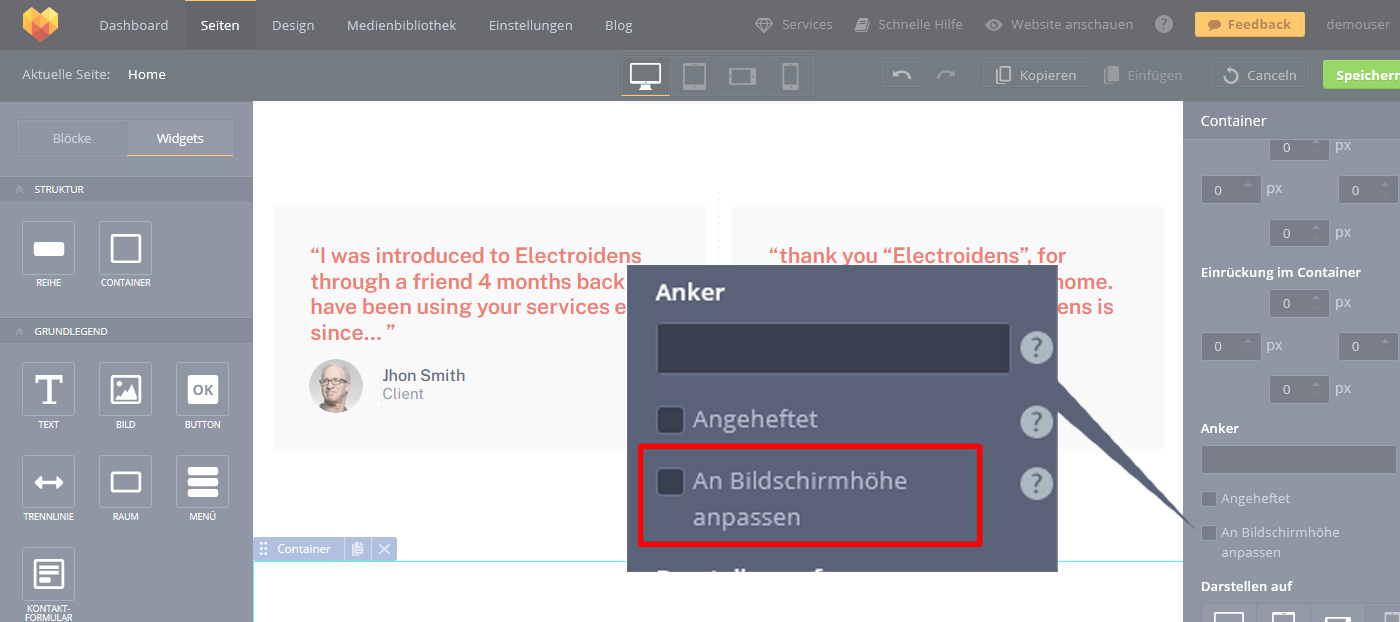1400x622 pixels.
Task: Enable the Angeheftet checkbox in right panel
Action: [1209, 499]
